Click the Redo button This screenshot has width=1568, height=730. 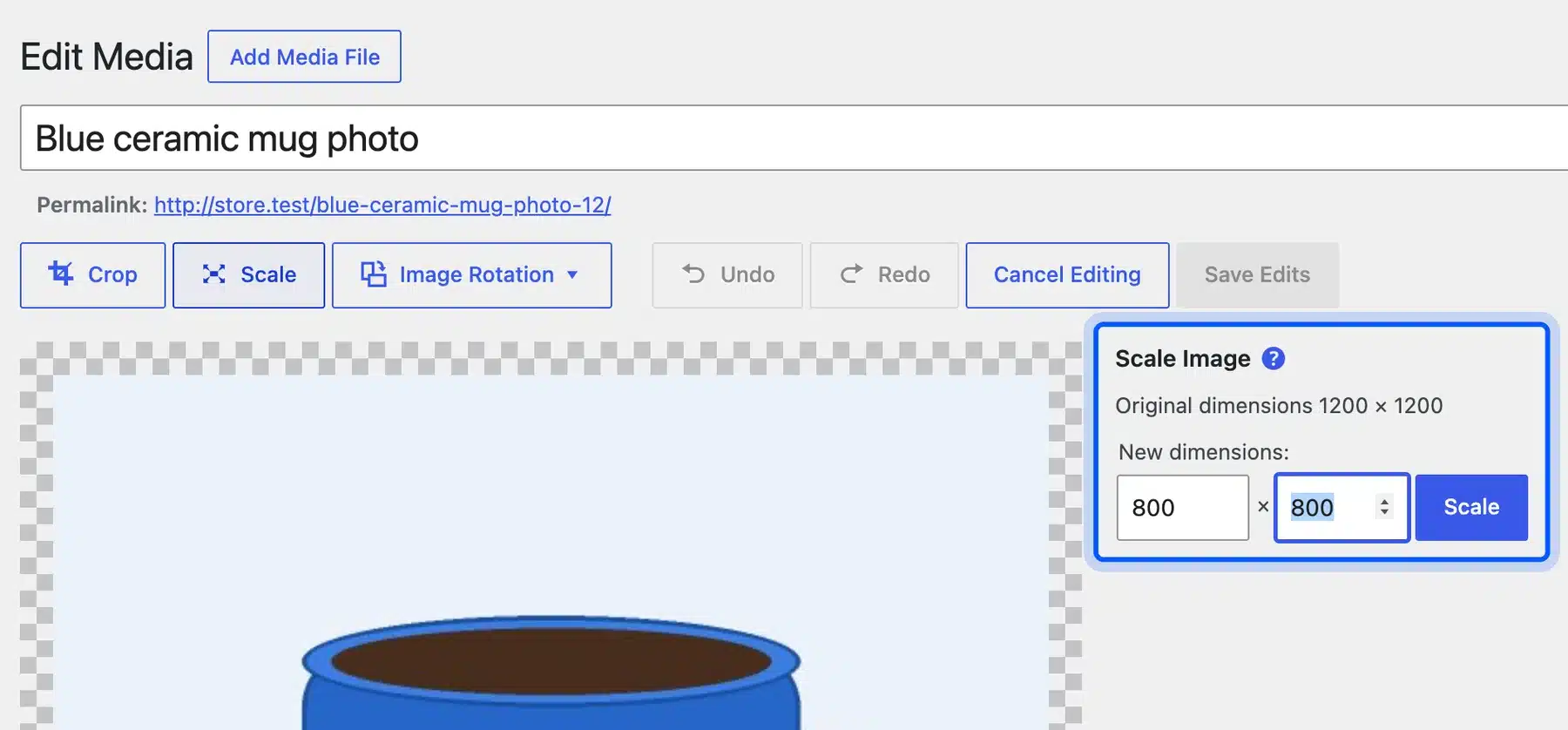[884, 275]
